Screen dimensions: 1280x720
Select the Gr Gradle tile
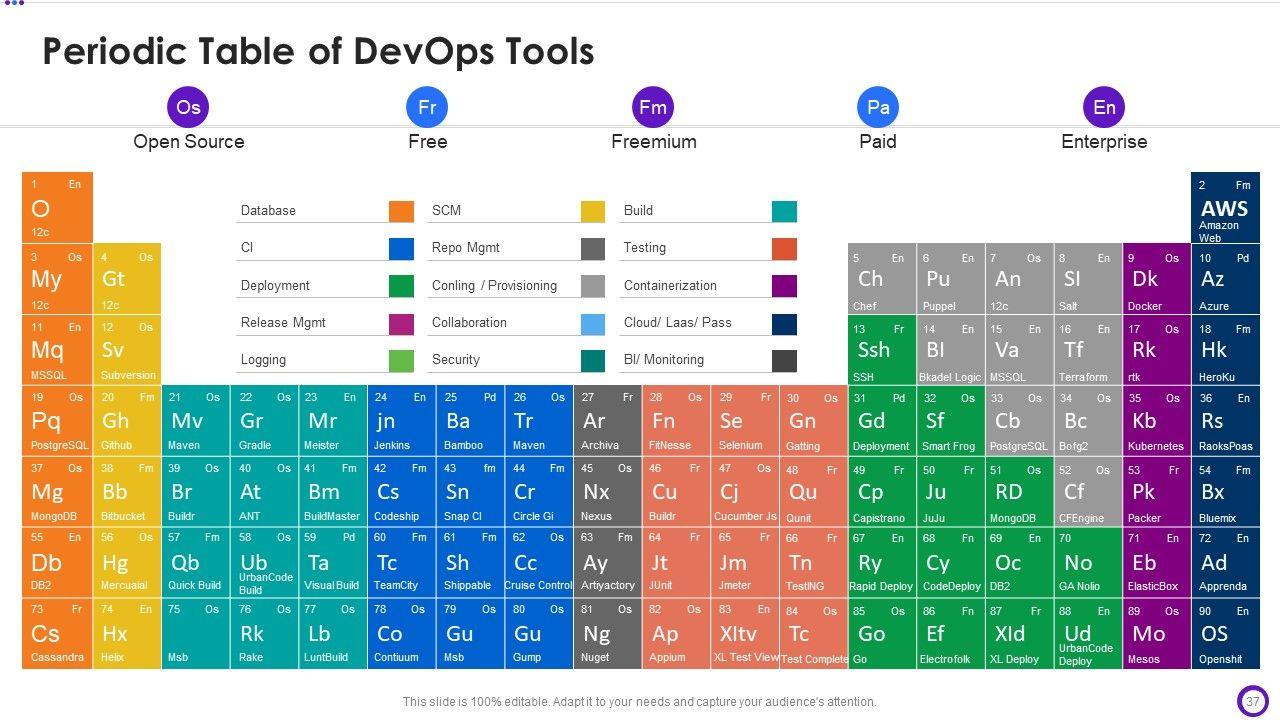point(264,421)
